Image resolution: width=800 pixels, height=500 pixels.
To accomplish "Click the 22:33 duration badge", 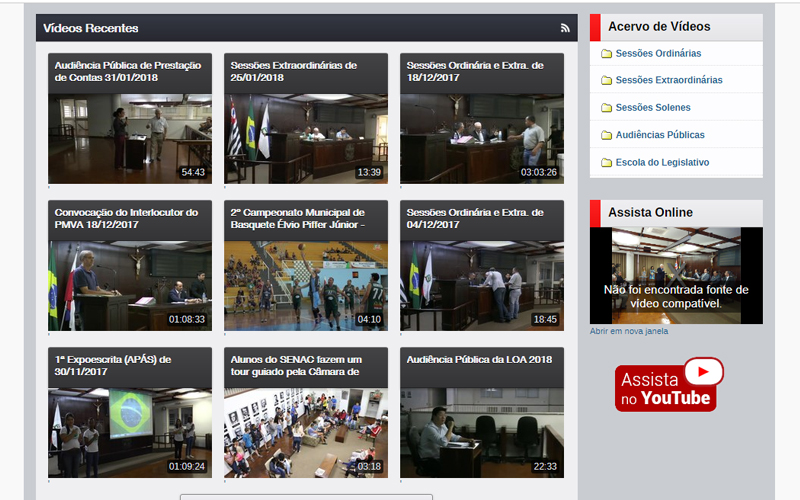I will (x=545, y=466).
